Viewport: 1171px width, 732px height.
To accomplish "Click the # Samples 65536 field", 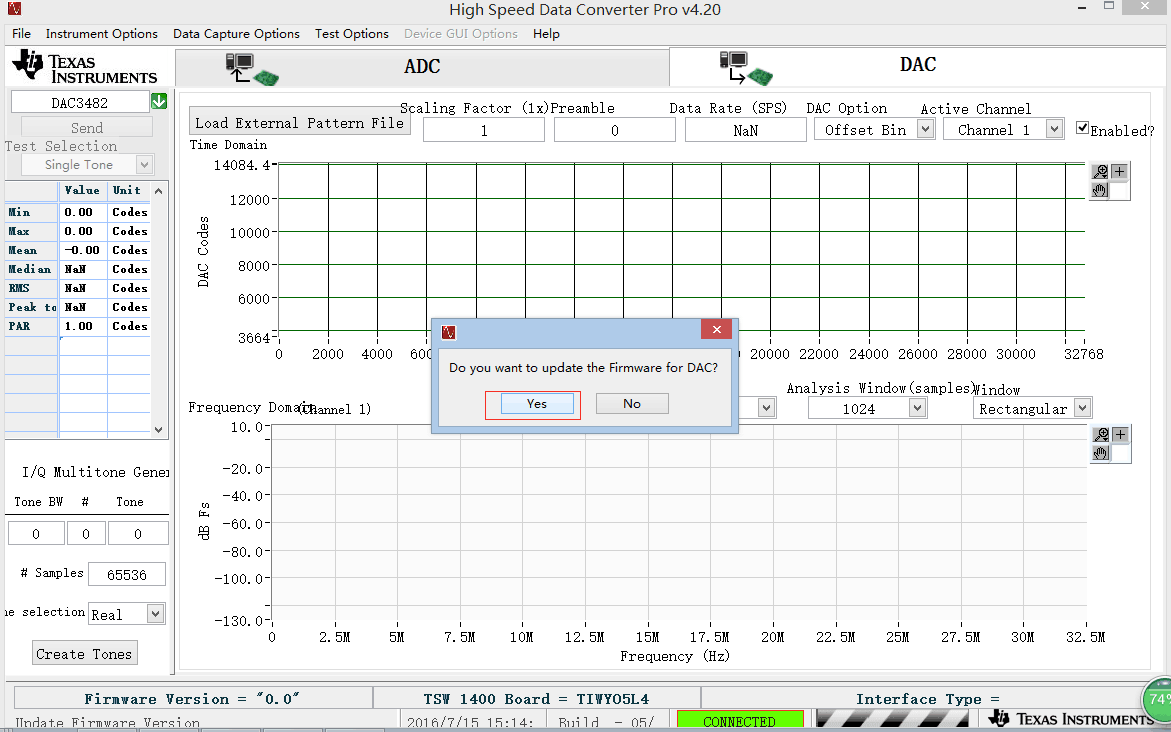I will click(x=127, y=574).
